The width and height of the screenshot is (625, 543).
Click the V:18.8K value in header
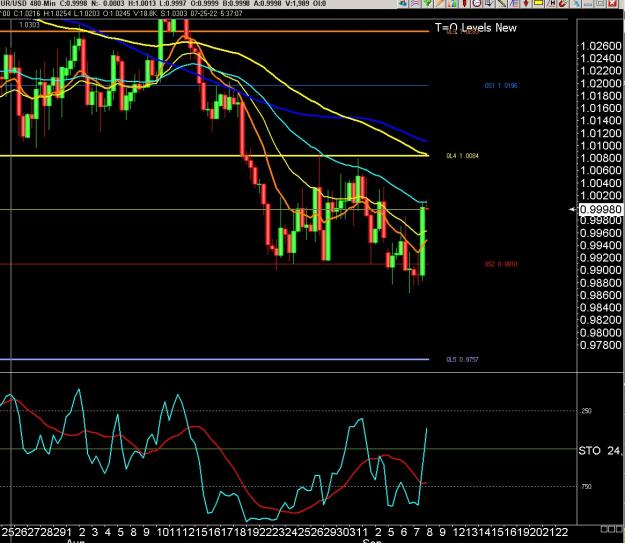pyautogui.click(x=144, y=14)
